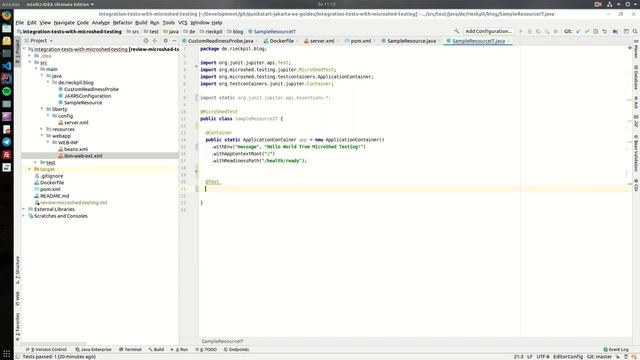Click Git: master branch widget
Image resolution: width=640 pixels, height=360 pixels.
click(599, 357)
